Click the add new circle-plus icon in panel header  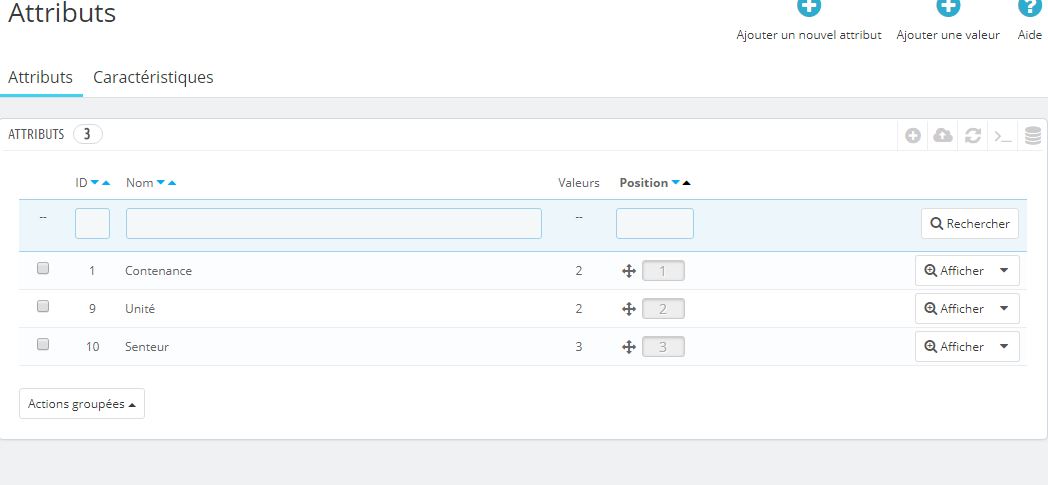(x=913, y=136)
